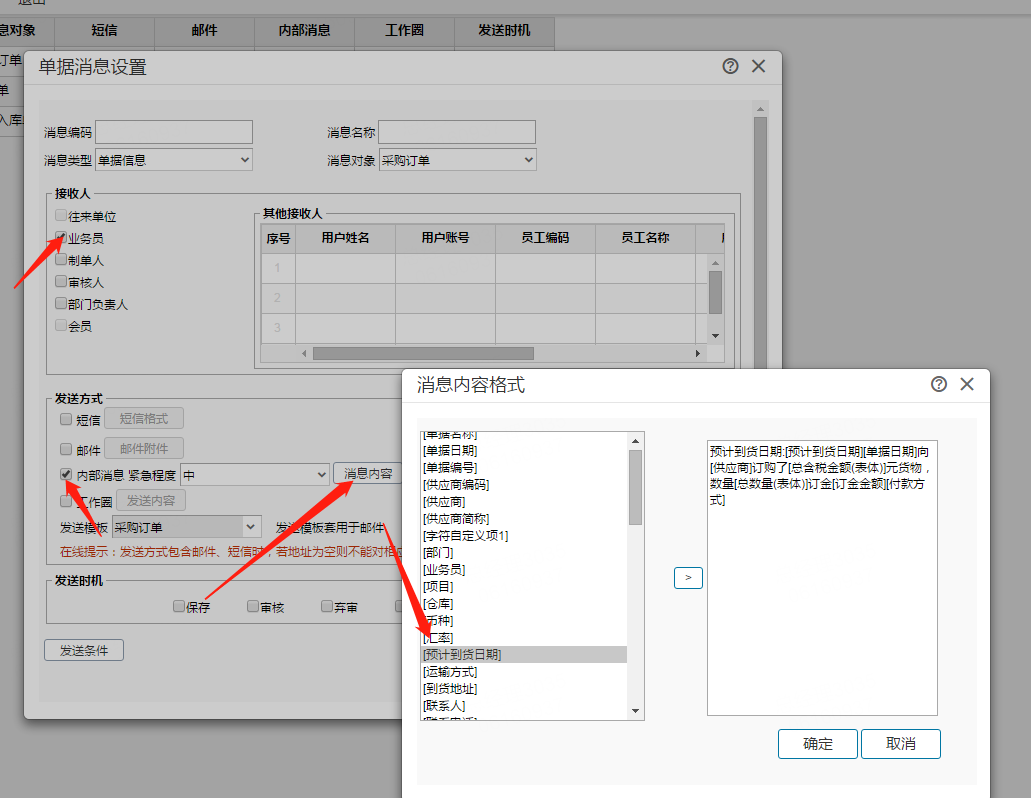Image resolution: width=1031 pixels, height=798 pixels.
Task: Check the 往来单位 receiver checkbox
Action: [61, 216]
